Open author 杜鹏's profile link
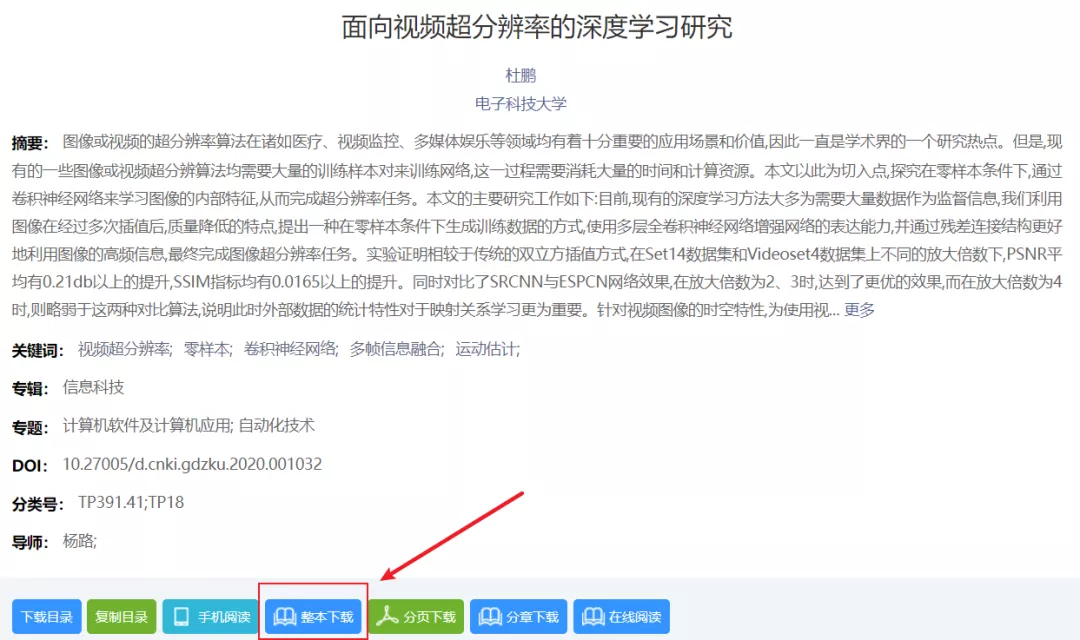The height and width of the screenshot is (640, 1080). [x=521, y=75]
